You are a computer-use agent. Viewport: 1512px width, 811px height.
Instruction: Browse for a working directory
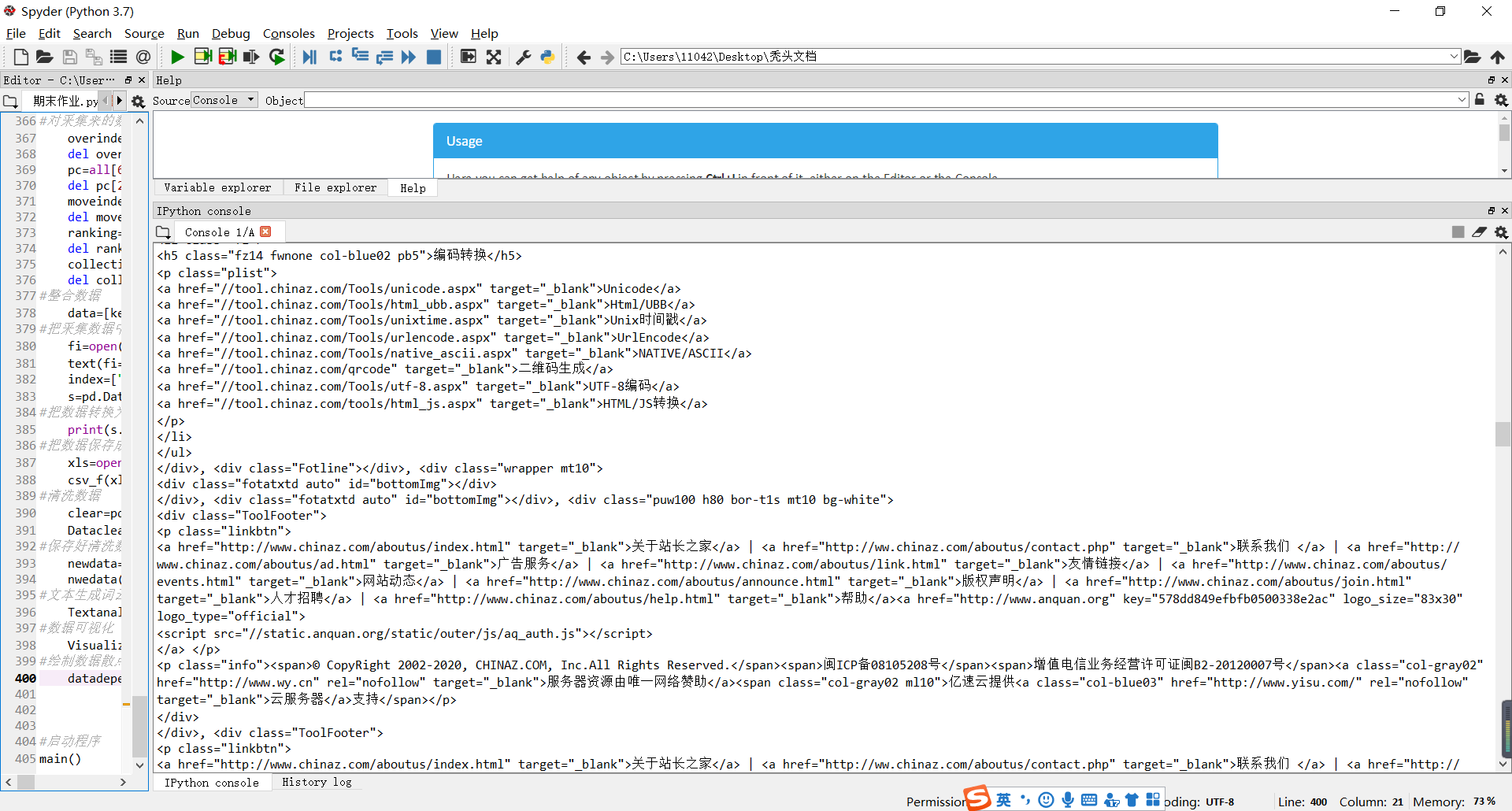tap(1473, 57)
